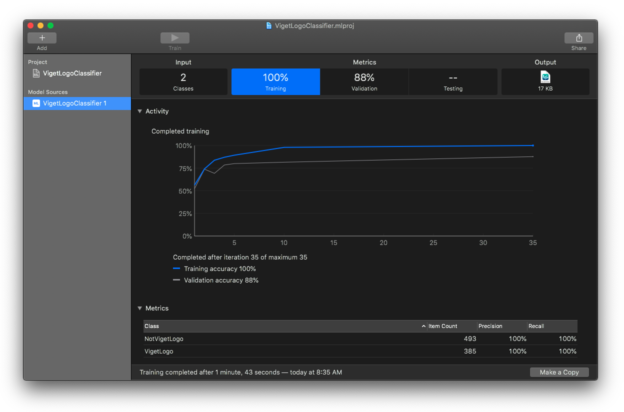This screenshot has height=412, width=624.
Task: Click the Add plus toolbar button
Action: tap(42, 38)
